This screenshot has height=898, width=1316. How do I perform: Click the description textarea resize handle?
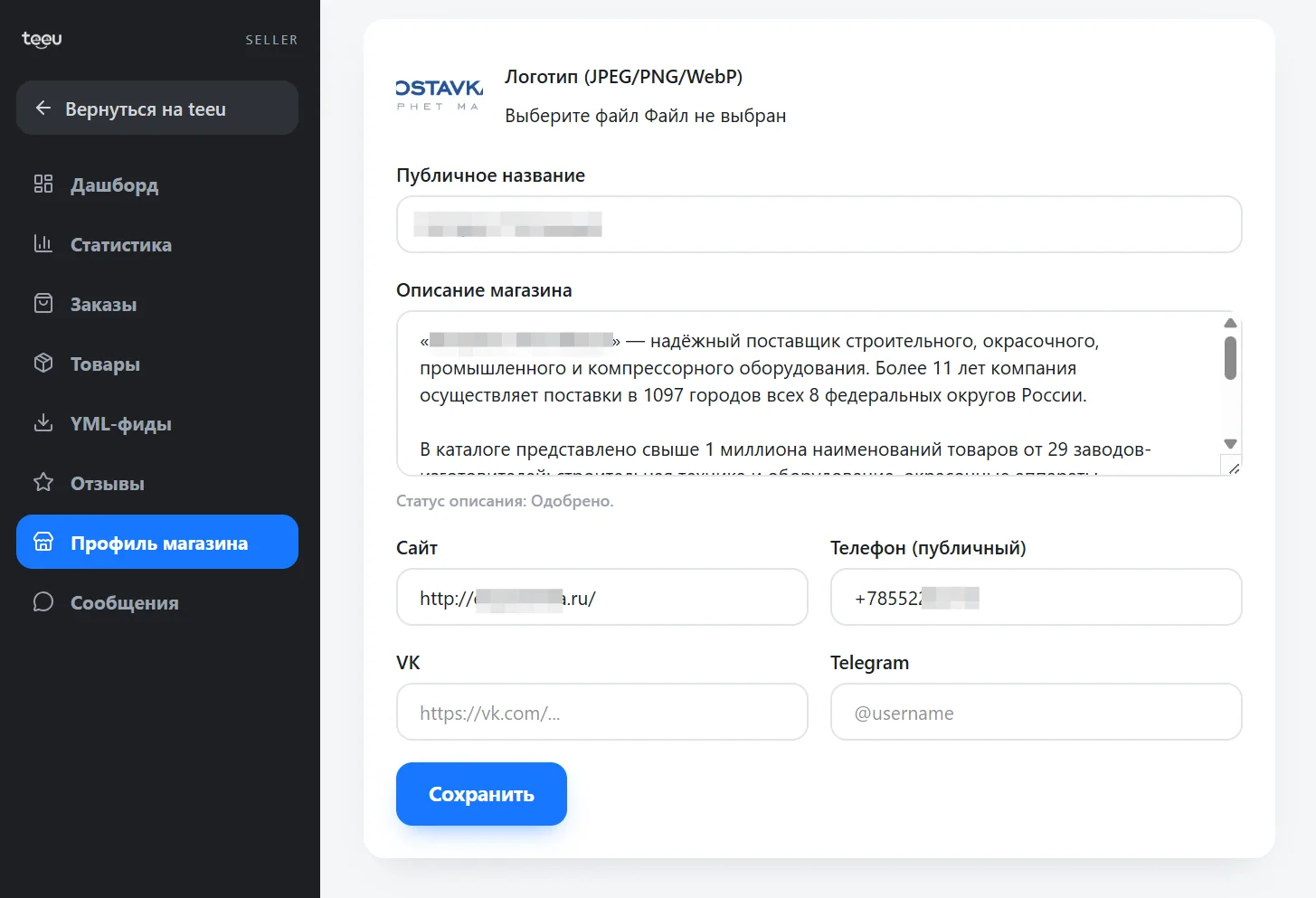point(1232,467)
